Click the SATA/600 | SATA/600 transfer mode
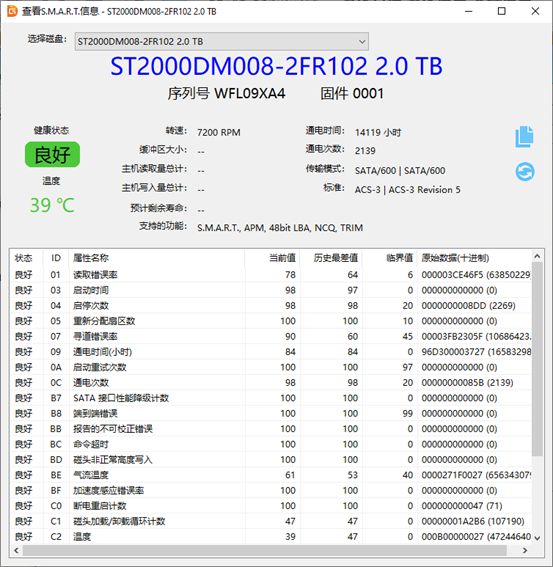The image size is (553, 567). (x=400, y=170)
